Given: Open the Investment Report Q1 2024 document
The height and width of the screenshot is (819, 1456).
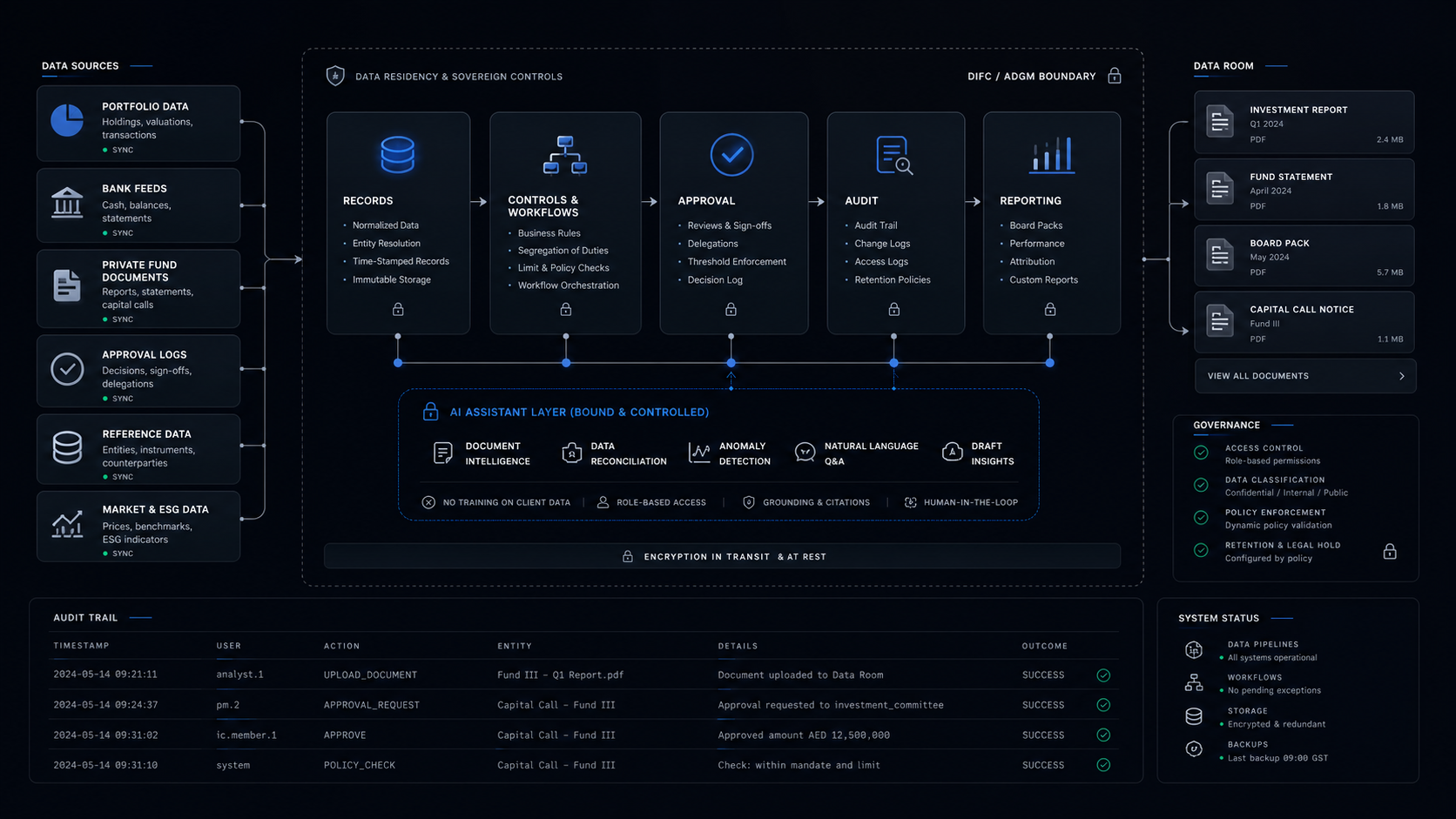Looking at the screenshot, I should click(1304, 123).
